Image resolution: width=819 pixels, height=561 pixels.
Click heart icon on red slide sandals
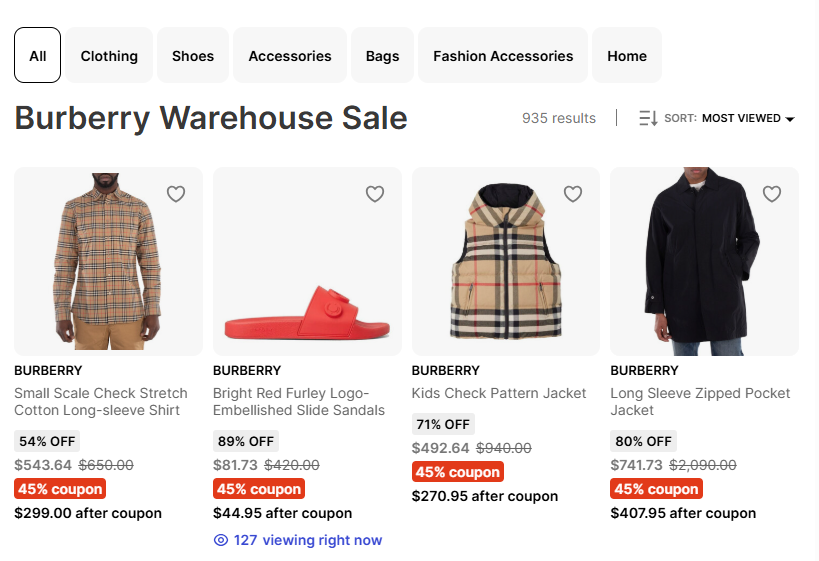(375, 194)
